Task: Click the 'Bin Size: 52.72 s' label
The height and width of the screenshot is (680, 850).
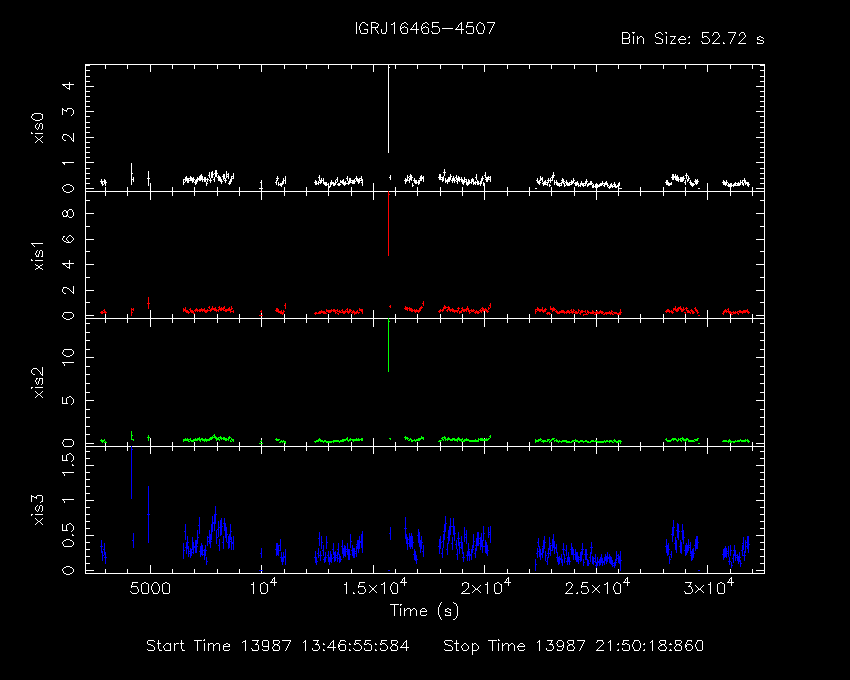Action: pyautogui.click(x=692, y=39)
